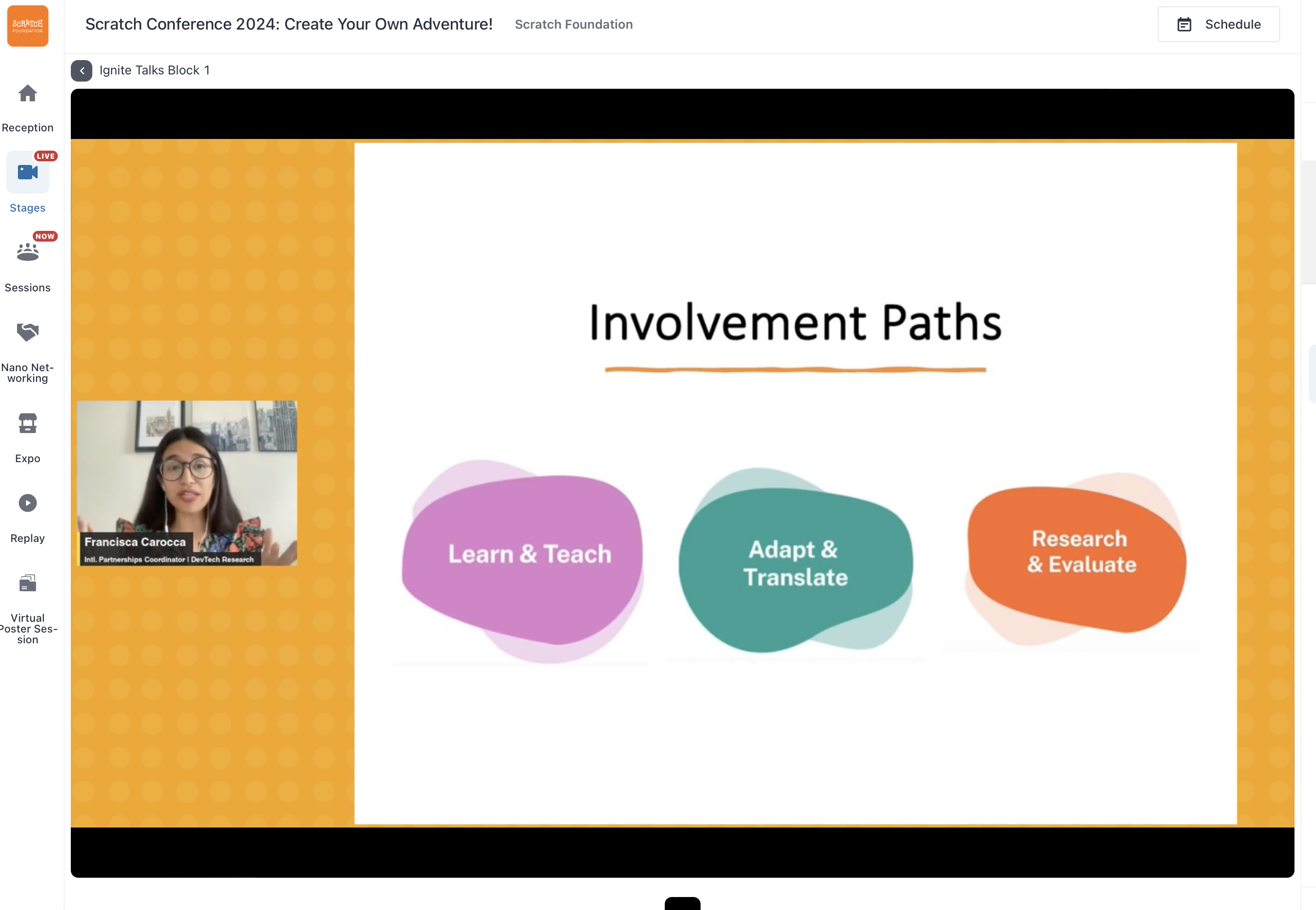The width and height of the screenshot is (1316, 910).
Task: Open Nano Networking handshake icon
Action: tap(27, 332)
